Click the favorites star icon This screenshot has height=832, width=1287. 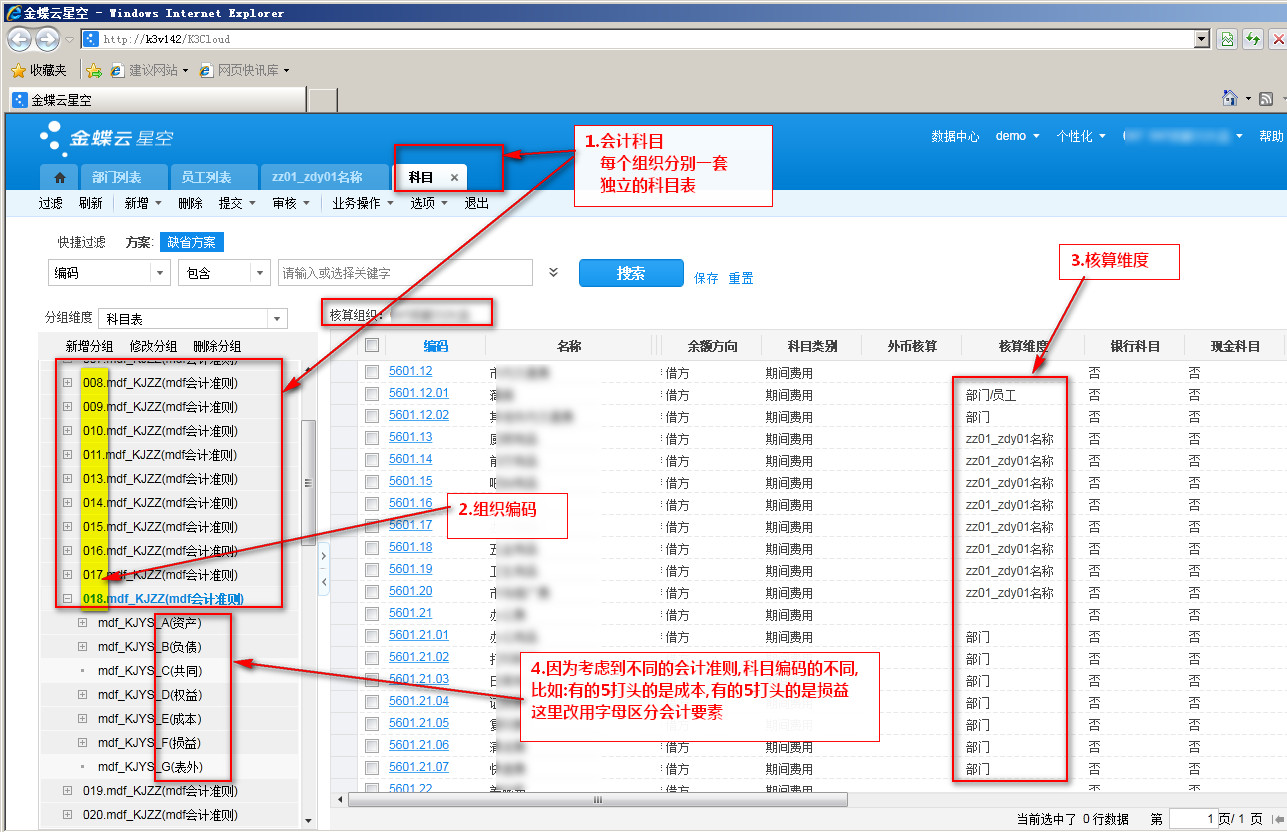point(17,70)
